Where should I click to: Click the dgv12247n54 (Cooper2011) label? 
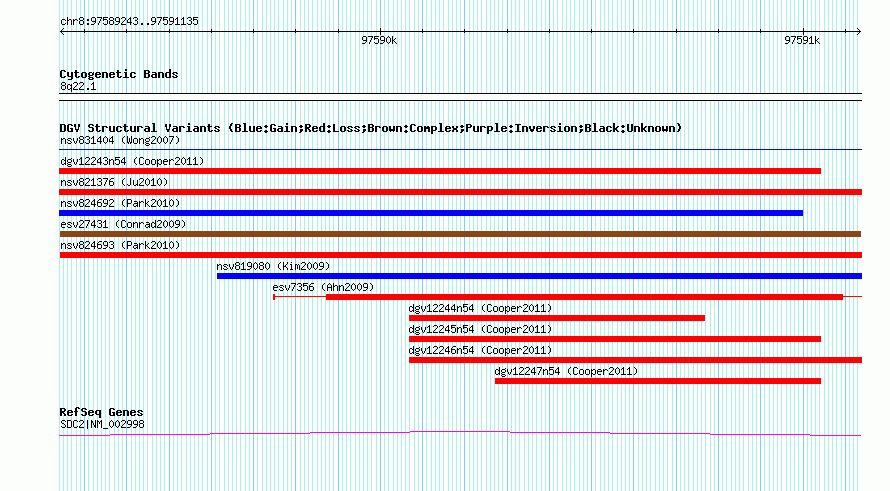tap(566, 371)
